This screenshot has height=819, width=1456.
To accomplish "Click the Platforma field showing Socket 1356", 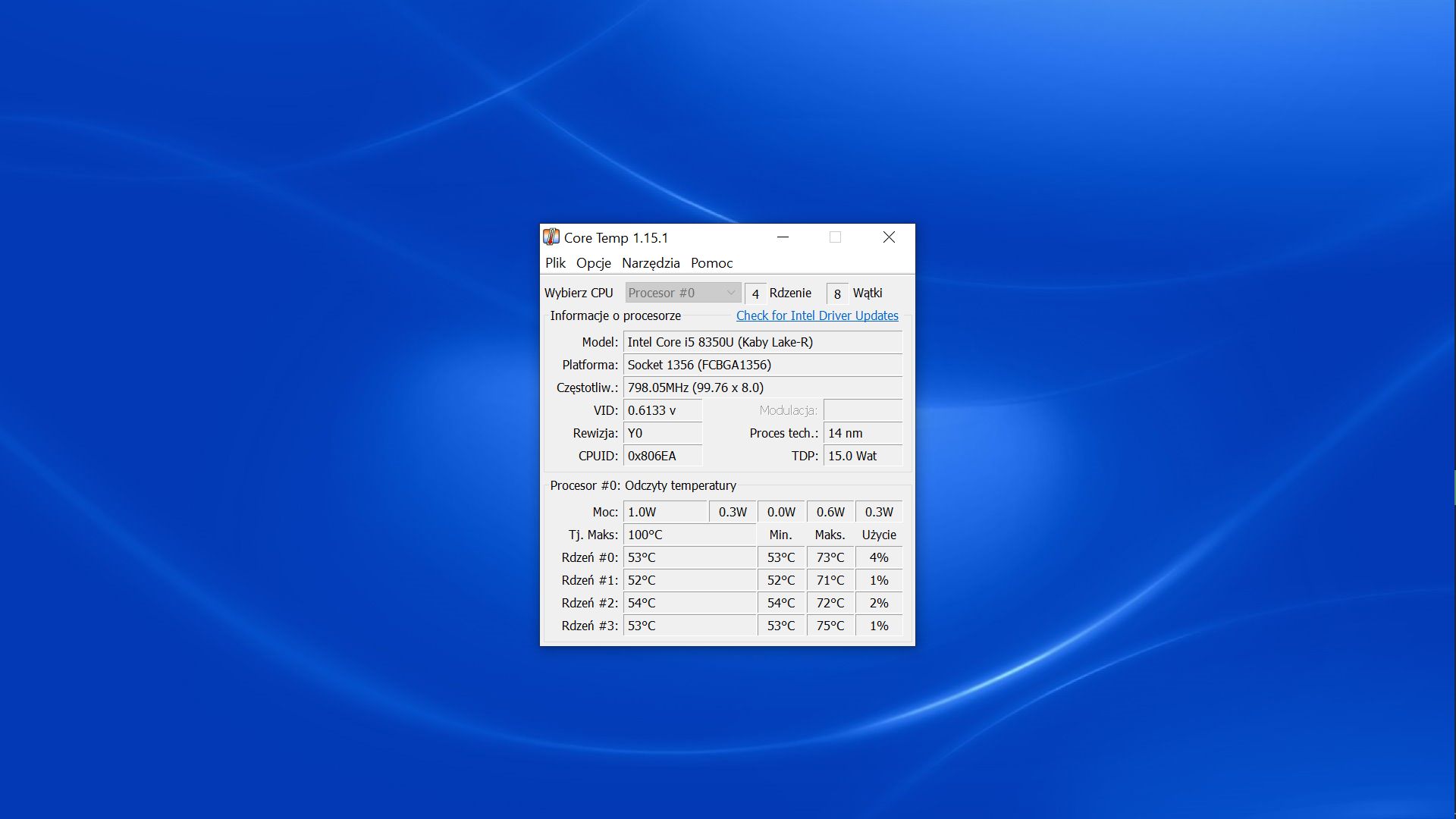I will (x=763, y=365).
